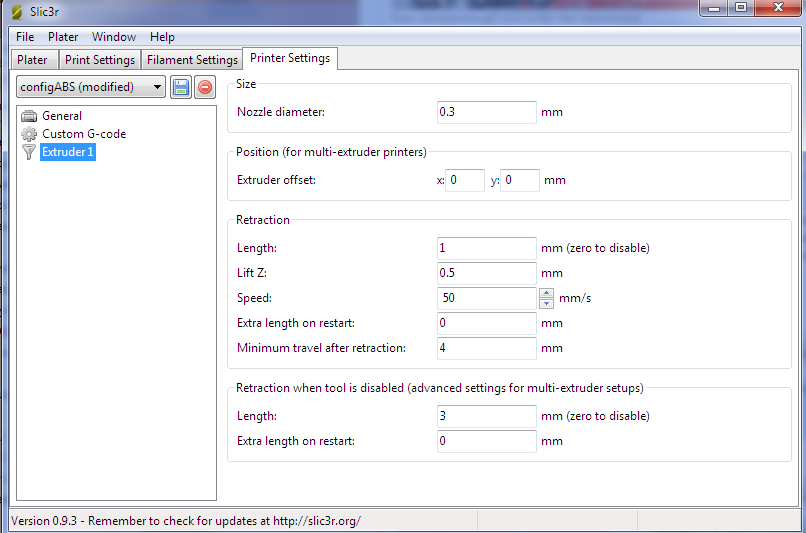Click the retraction Speed field showing 50
This screenshot has width=806, height=533.
[x=486, y=298]
